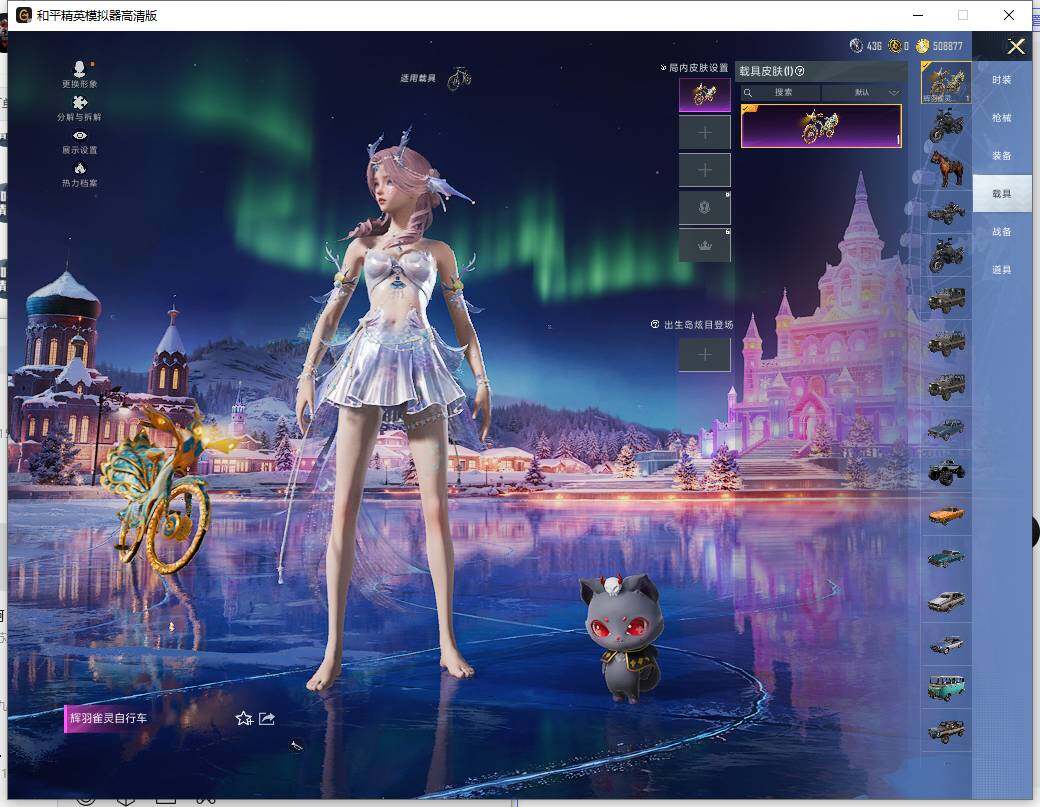Click the 508877 gold balance
This screenshot has width=1040, height=807.
pos(947,46)
